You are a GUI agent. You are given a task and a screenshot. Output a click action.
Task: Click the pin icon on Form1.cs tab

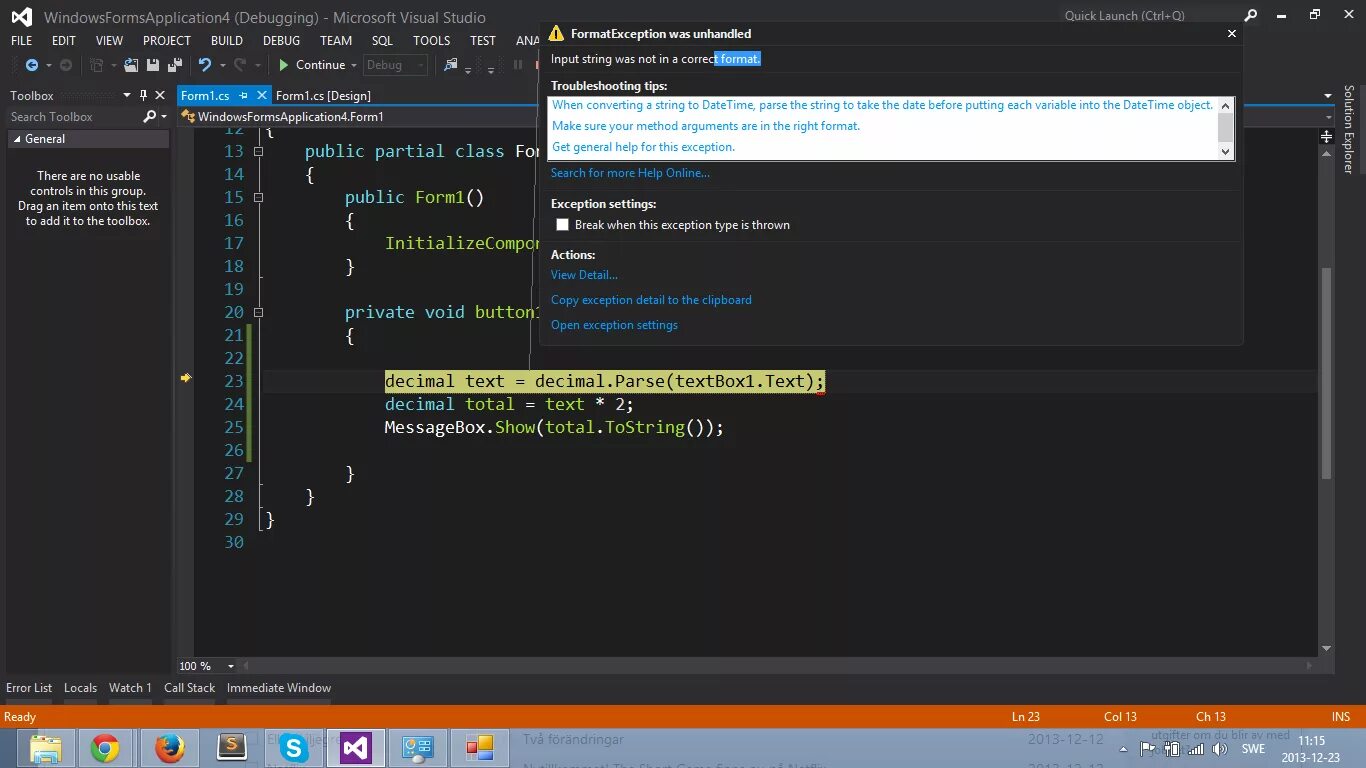(x=243, y=95)
